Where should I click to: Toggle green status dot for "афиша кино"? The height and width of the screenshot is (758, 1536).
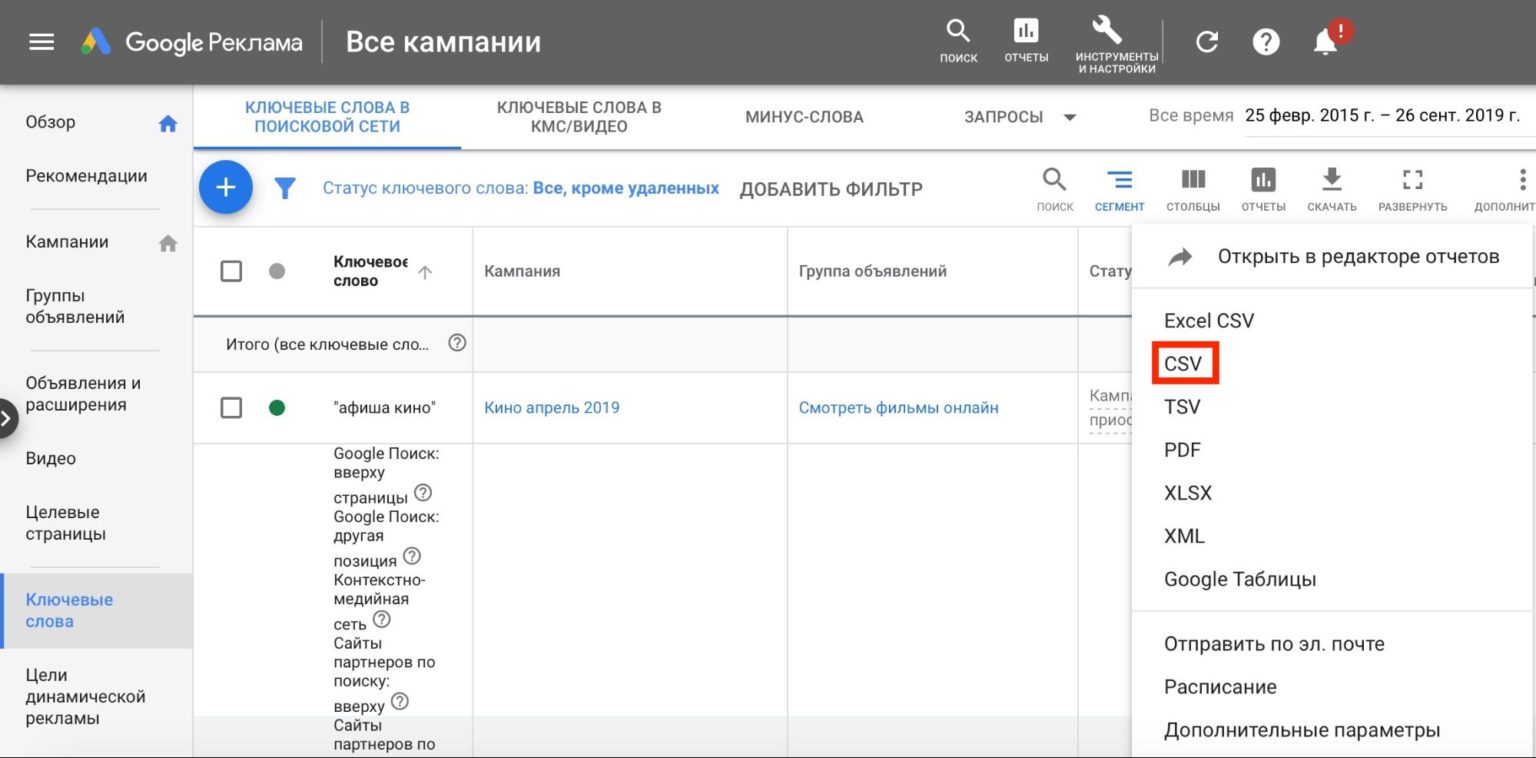[x=277, y=408]
